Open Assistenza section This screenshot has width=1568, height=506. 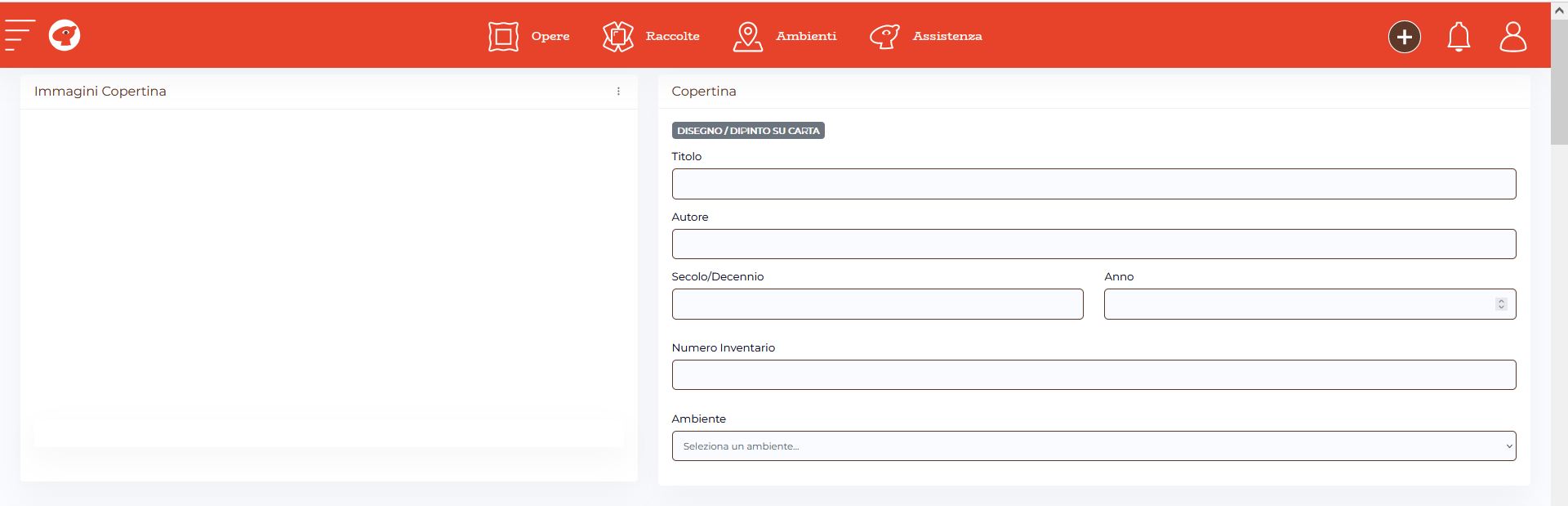click(947, 37)
